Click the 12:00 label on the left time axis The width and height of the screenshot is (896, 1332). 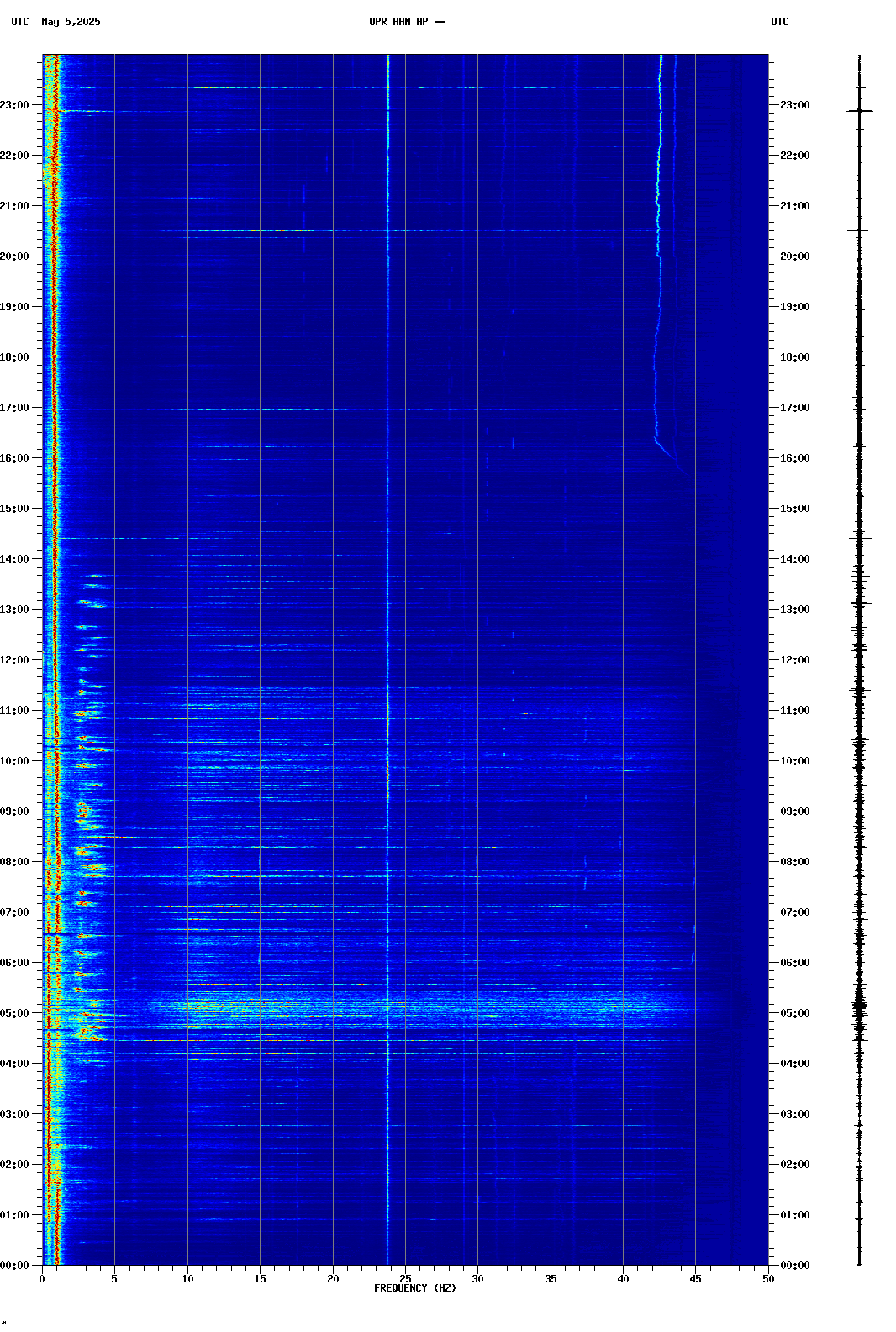pyautogui.click(x=14, y=660)
